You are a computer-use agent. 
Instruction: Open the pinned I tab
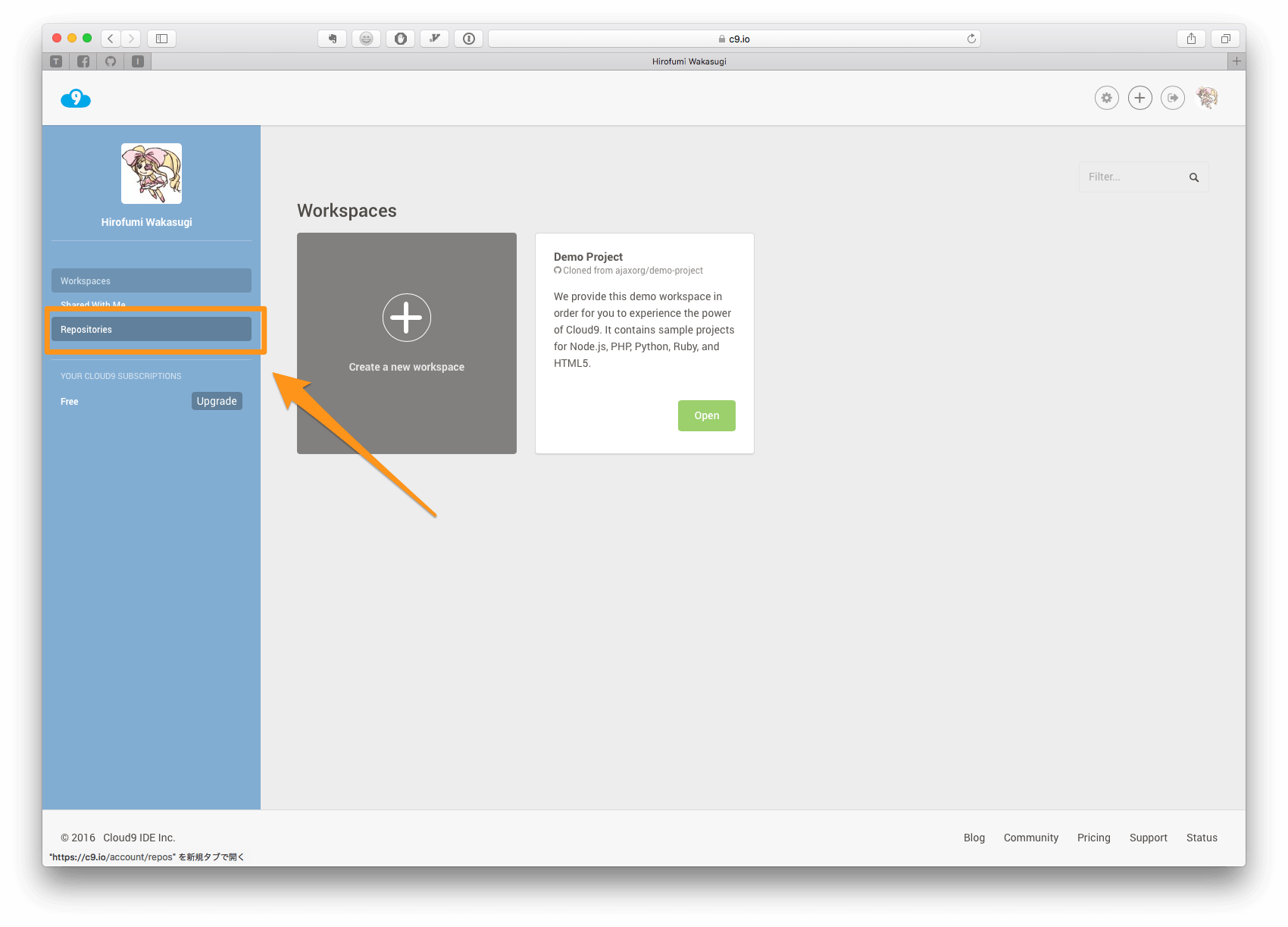(x=138, y=61)
